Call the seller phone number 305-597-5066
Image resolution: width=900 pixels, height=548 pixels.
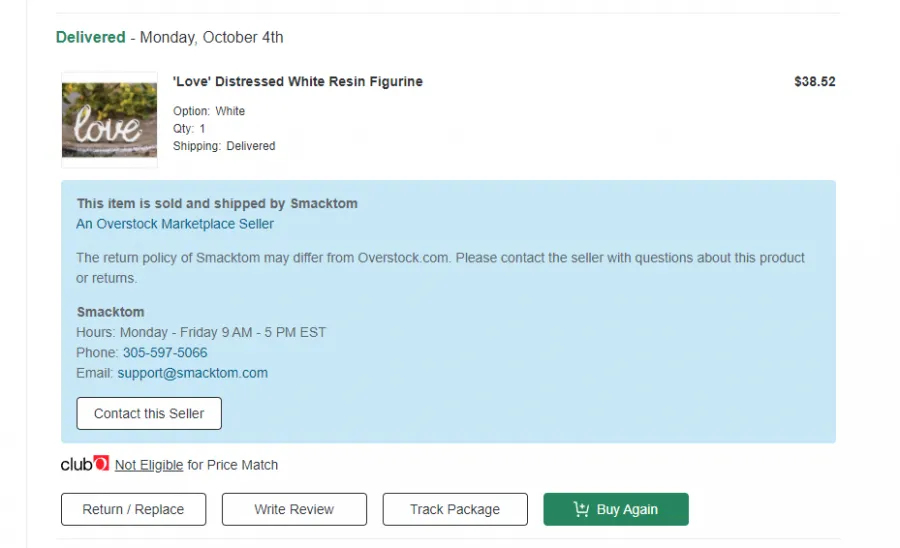pyautogui.click(x=165, y=352)
